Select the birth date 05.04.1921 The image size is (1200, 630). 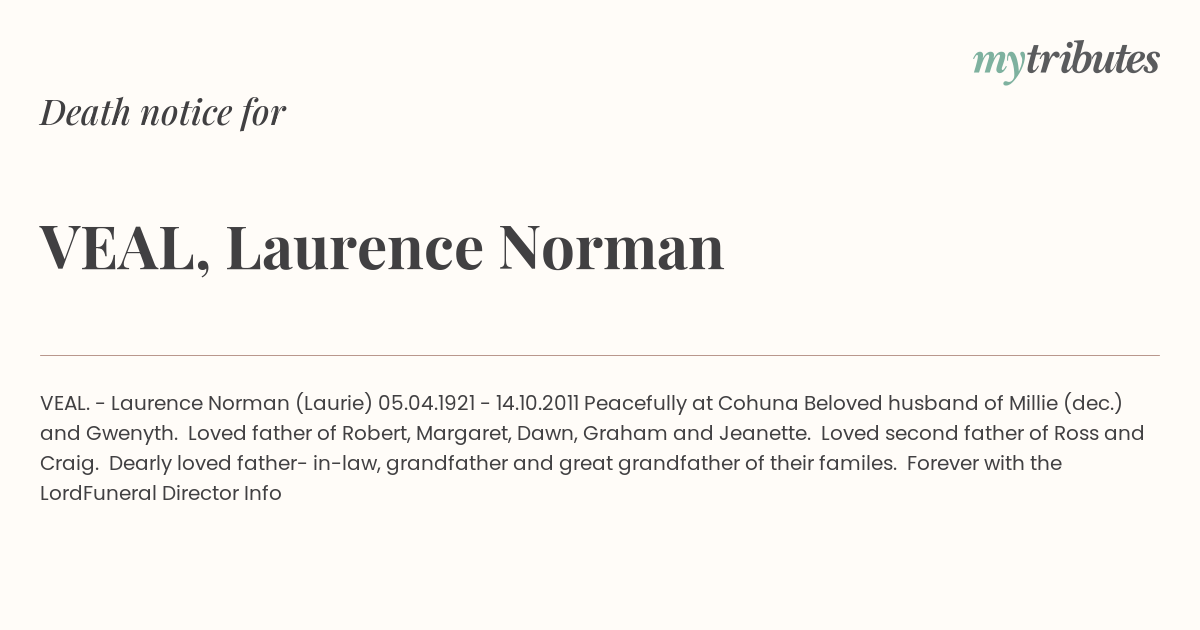pos(426,404)
